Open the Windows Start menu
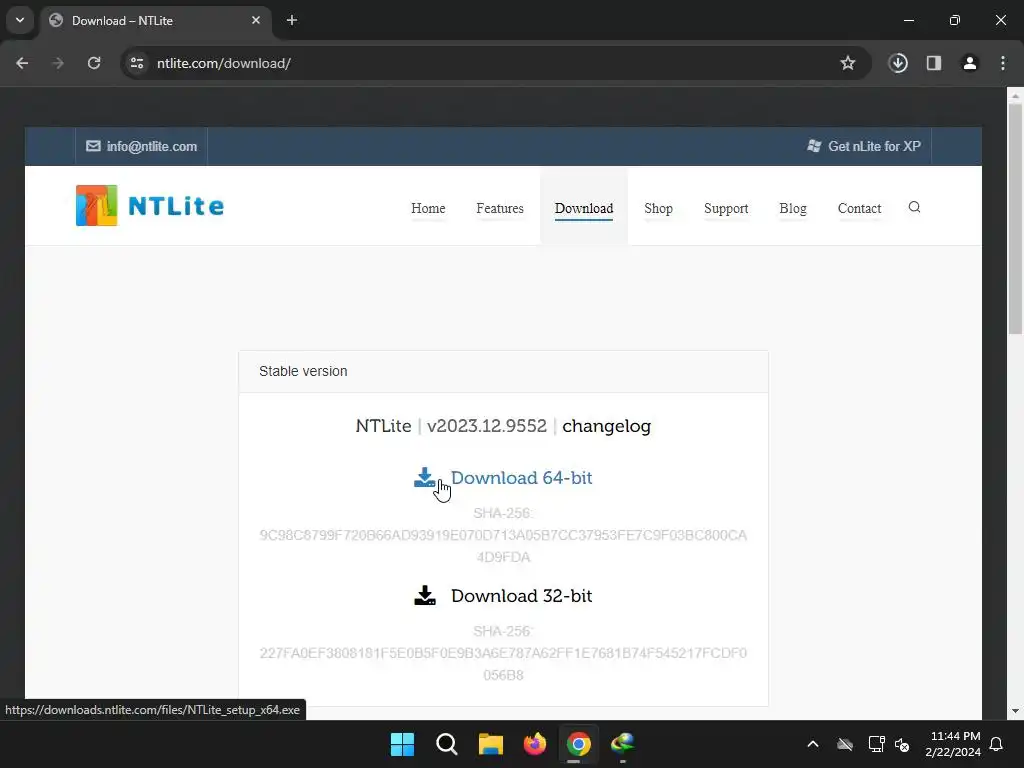This screenshot has width=1024, height=768. point(402,744)
